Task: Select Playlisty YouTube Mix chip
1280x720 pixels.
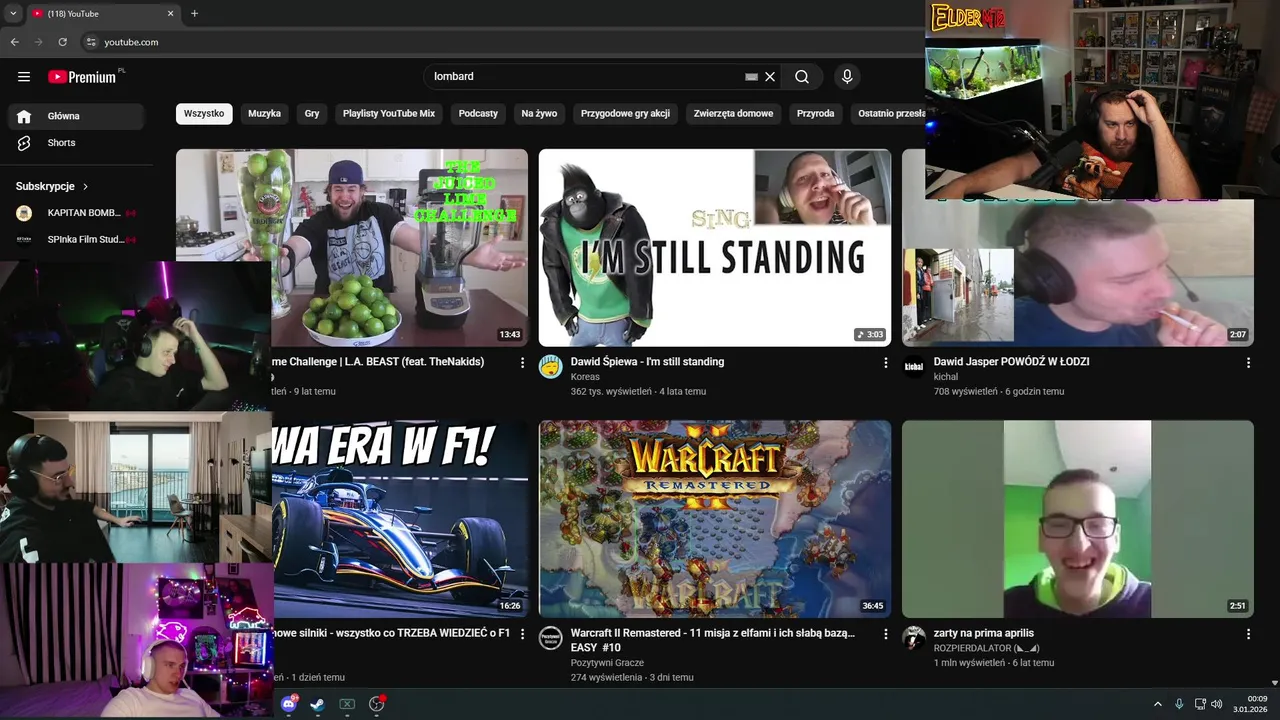Action: pyautogui.click(x=389, y=114)
